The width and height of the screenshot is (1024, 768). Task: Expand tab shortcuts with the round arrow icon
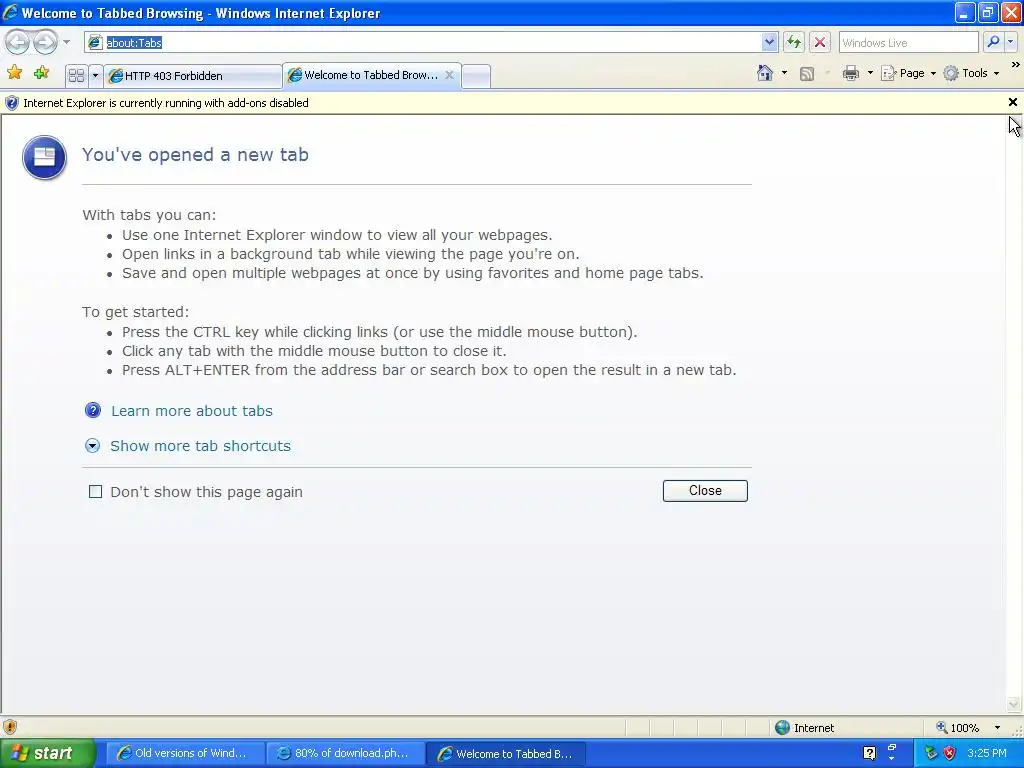click(93, 446)
